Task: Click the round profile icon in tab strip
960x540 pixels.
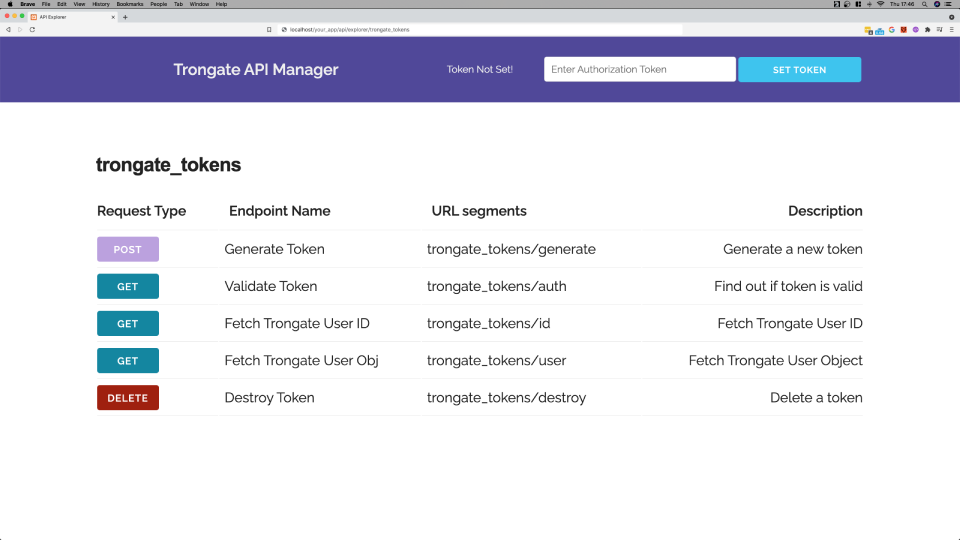Action: tap(951, 17)
